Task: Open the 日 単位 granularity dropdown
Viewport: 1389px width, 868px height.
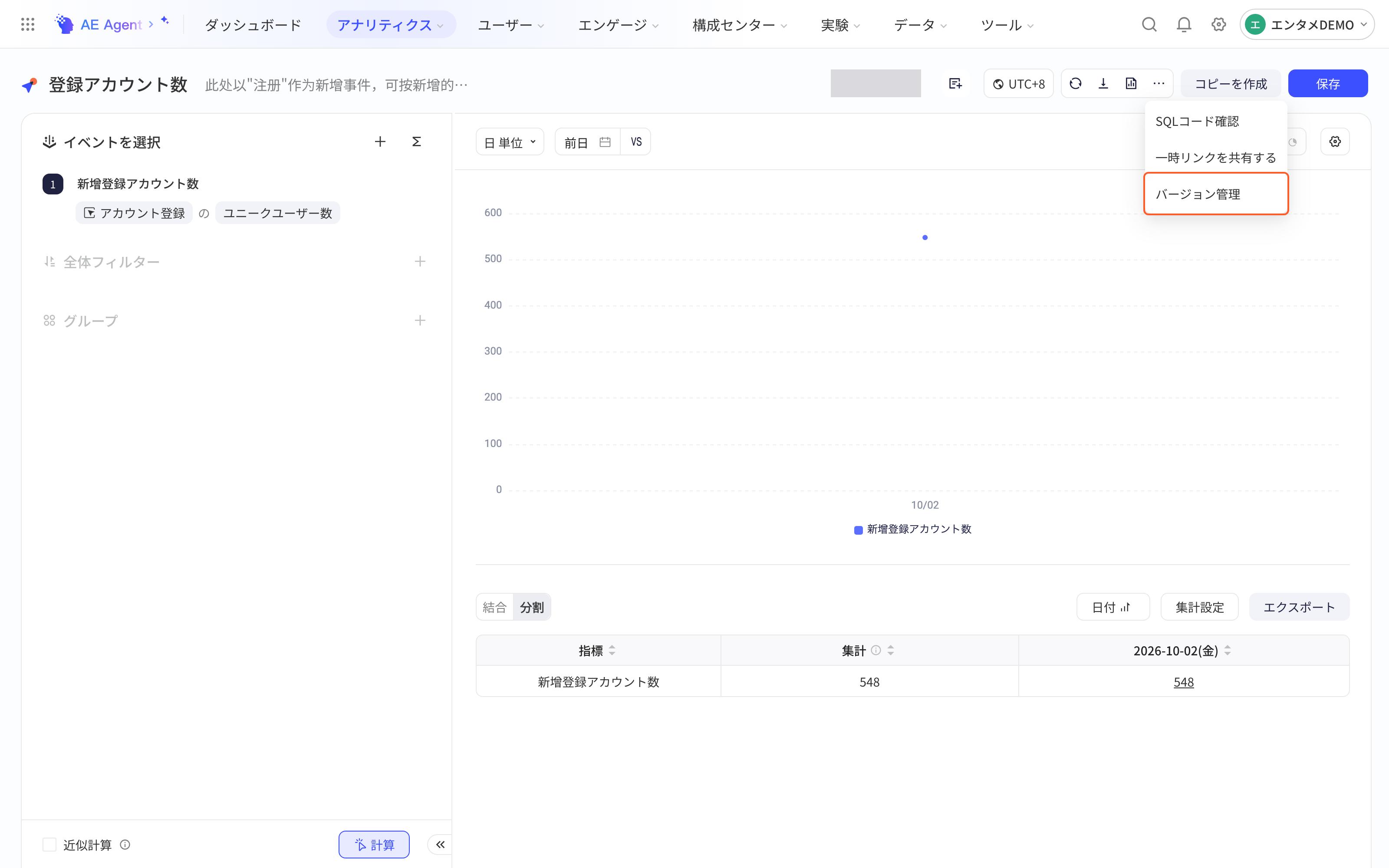Action: [x=510, y=142]
